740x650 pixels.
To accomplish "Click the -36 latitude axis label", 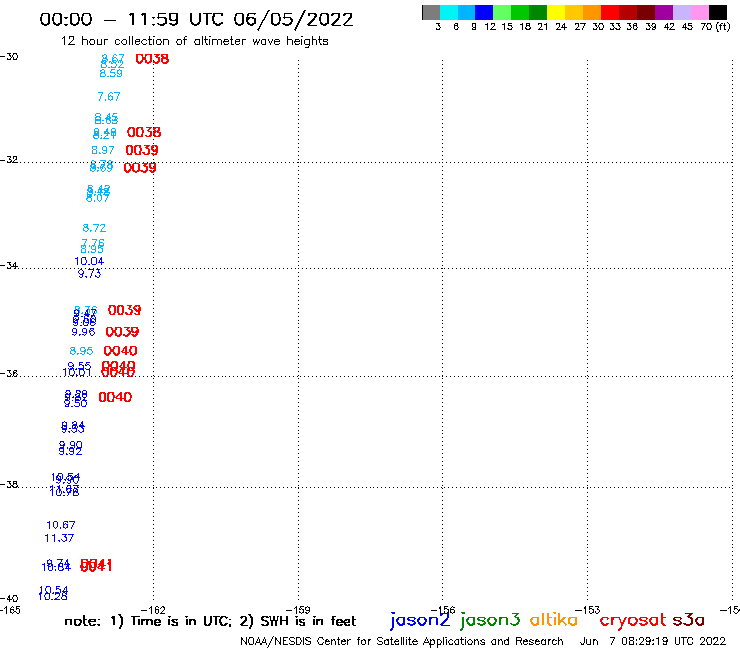I will [x=9, y=373].
